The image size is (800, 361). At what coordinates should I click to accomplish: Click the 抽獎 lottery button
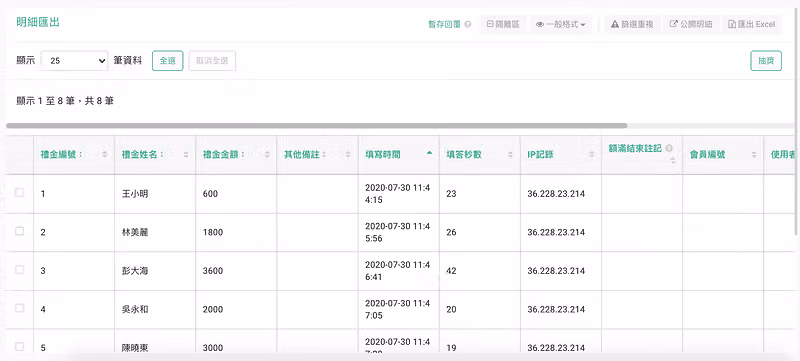point(766,61)
